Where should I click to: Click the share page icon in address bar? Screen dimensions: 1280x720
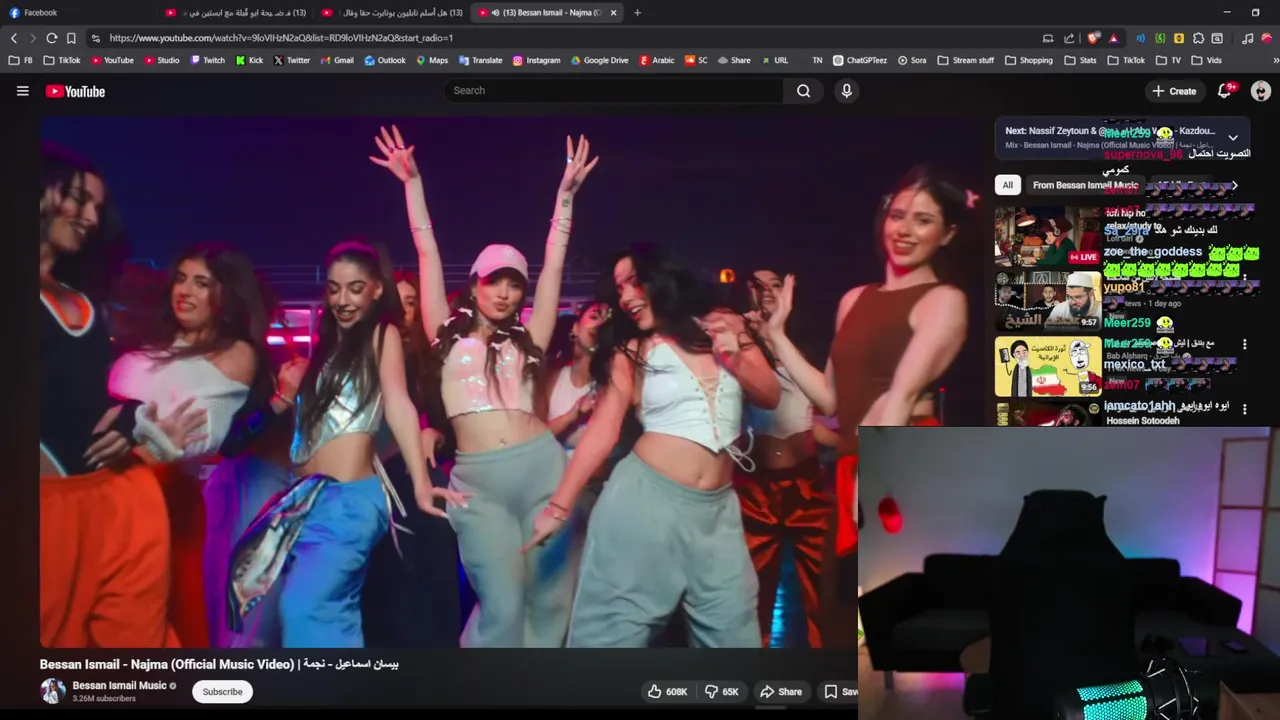tap(1069, 38)
